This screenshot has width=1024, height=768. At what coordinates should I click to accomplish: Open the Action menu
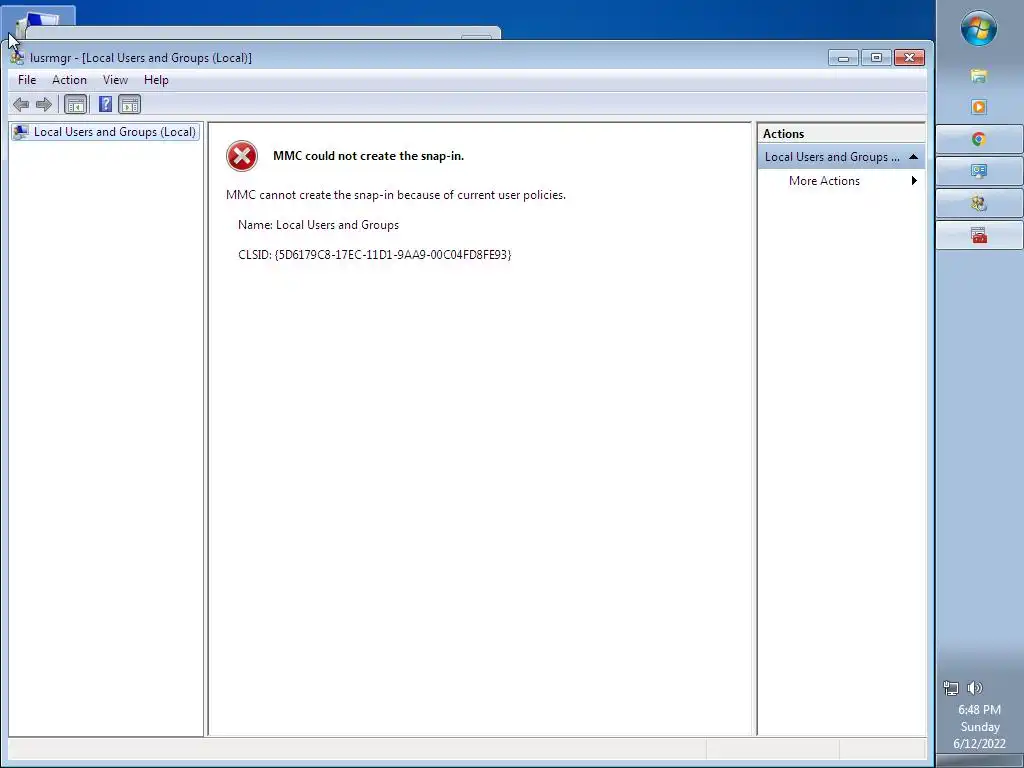[x=69, y=80]
